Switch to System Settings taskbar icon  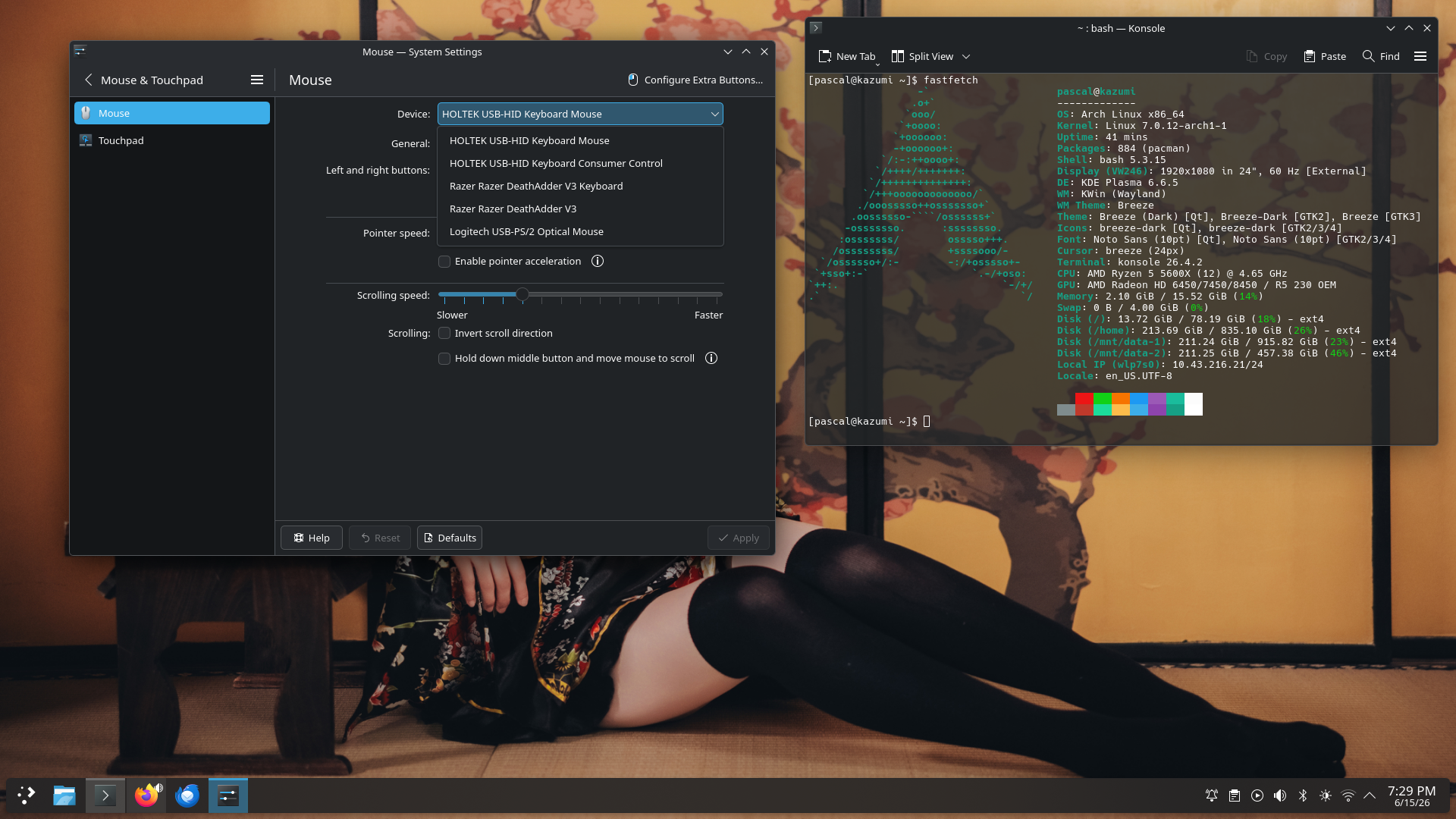tap(228, 795)
